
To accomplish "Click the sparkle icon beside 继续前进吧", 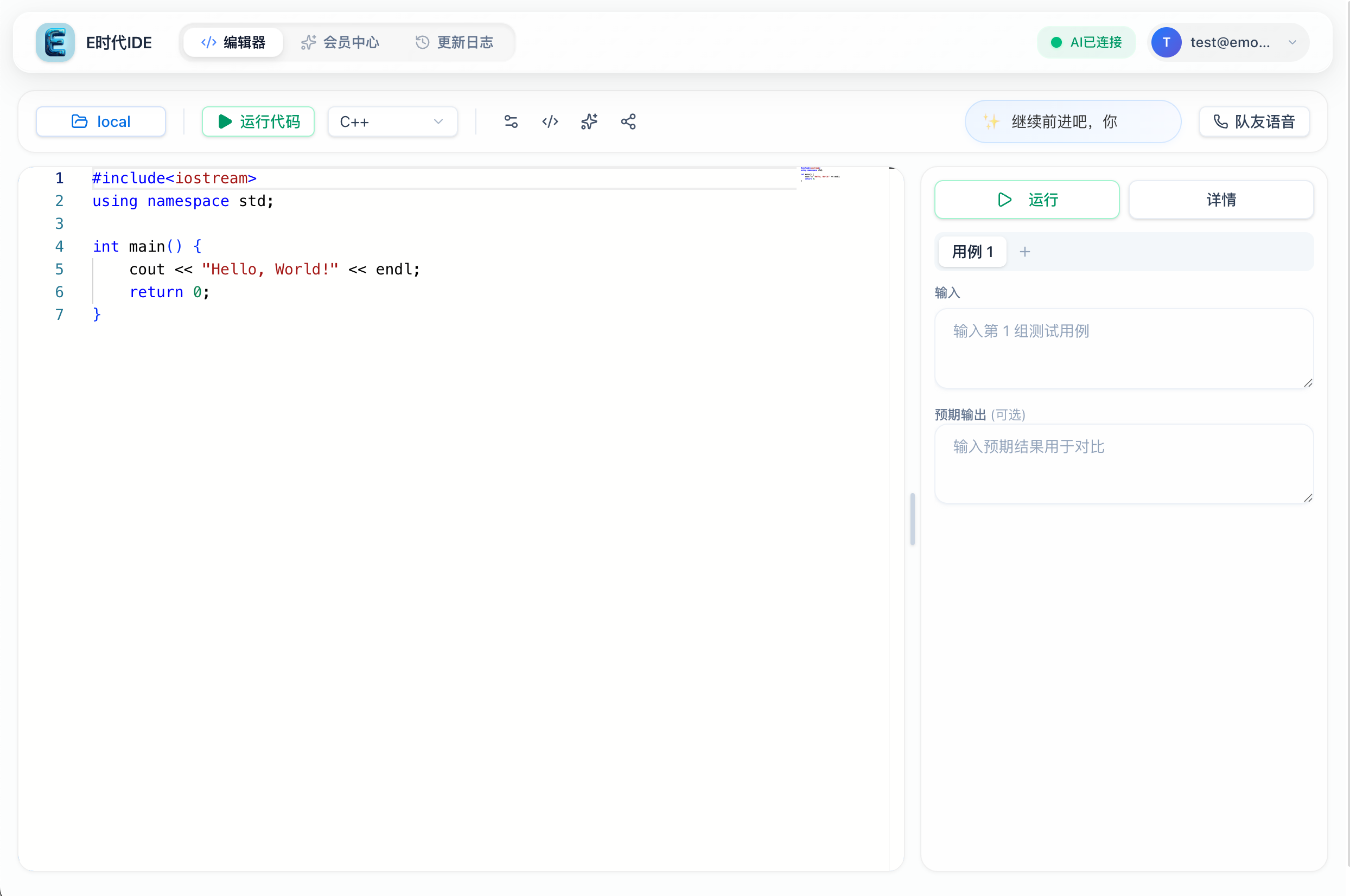I will click(x=990, y=121).
